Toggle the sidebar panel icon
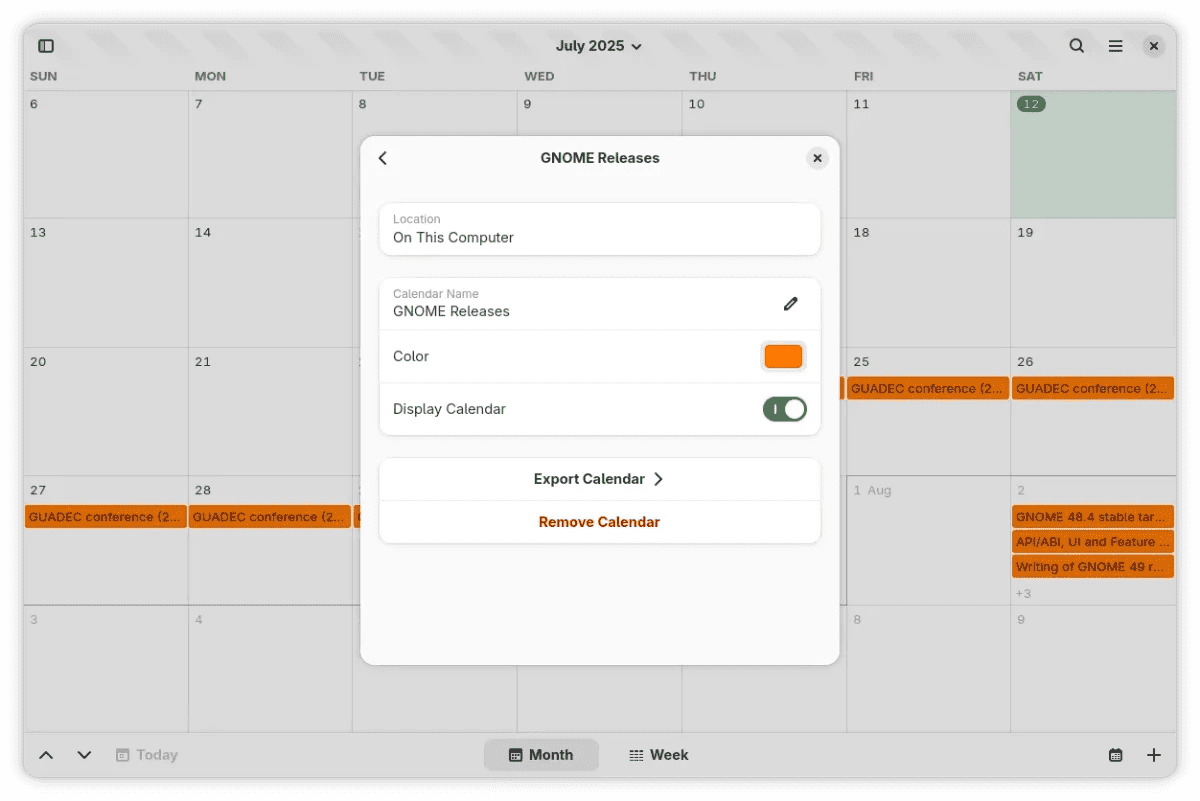Image resolution: width=1200 pixels, height=801 pixels. [x=46, y=46]
